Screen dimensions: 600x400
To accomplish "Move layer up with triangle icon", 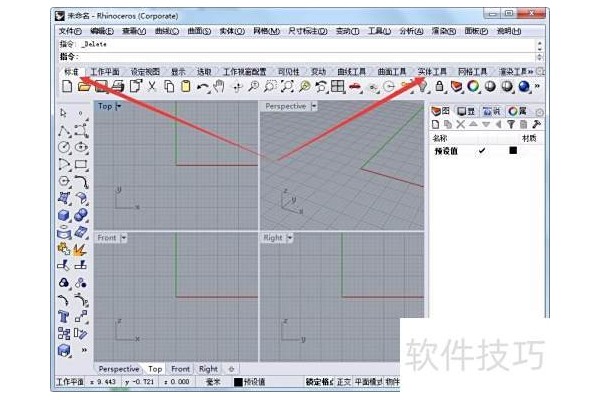I will (x=473, y=124).
